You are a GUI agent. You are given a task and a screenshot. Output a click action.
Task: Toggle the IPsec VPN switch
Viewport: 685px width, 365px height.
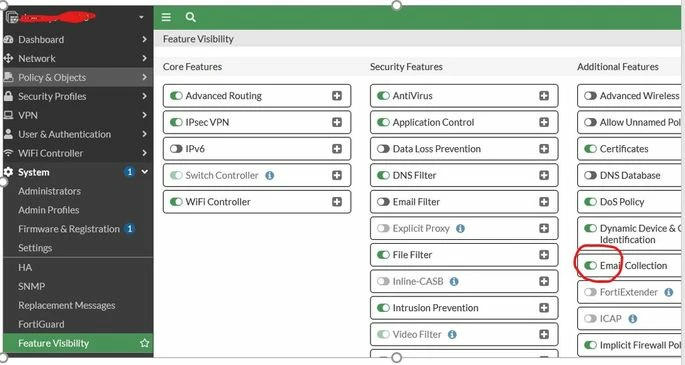pos(176,122)
